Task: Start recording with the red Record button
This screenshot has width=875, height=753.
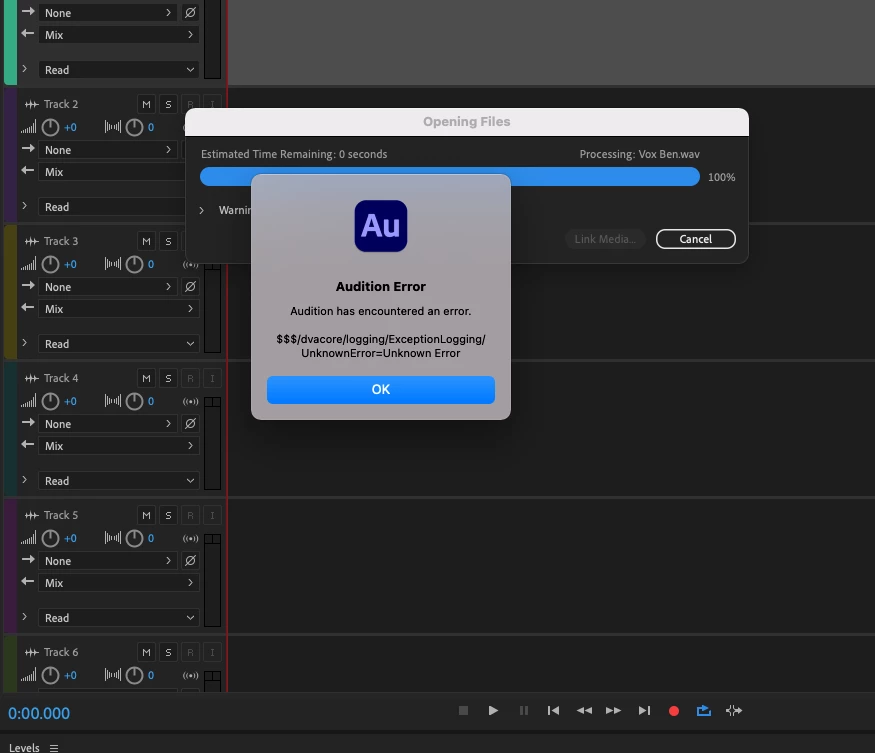Action: point(674,711)
